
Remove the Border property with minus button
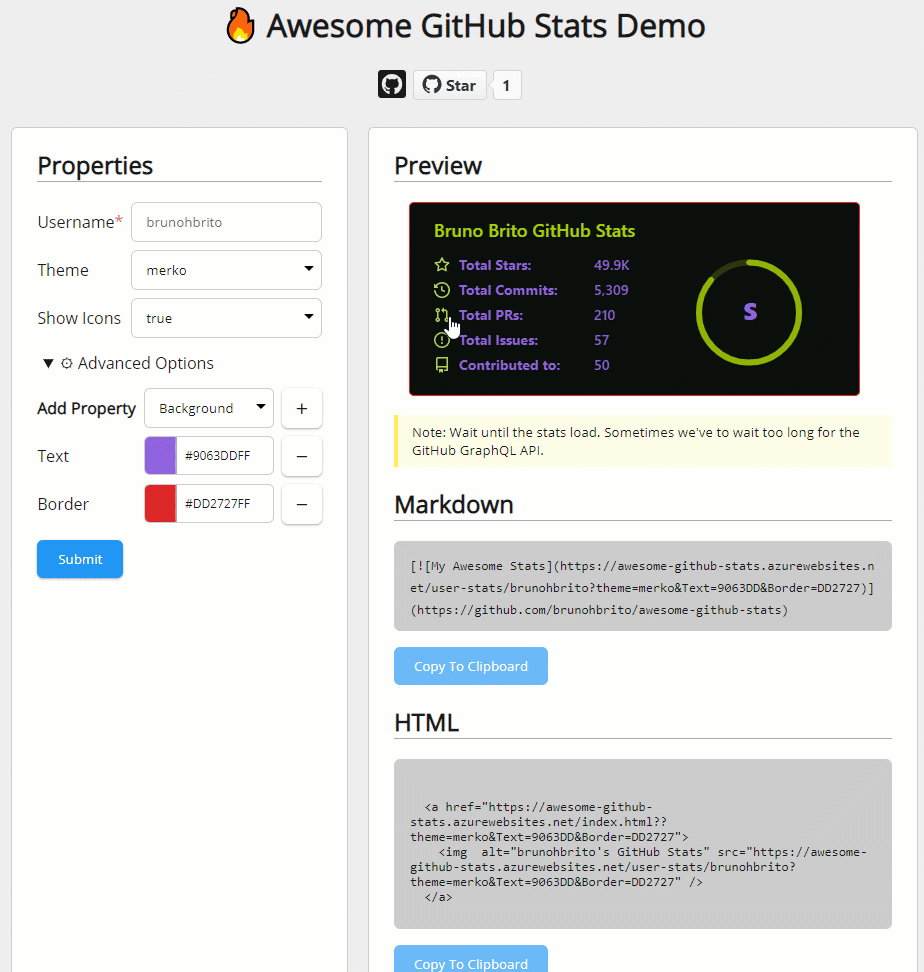302,504
